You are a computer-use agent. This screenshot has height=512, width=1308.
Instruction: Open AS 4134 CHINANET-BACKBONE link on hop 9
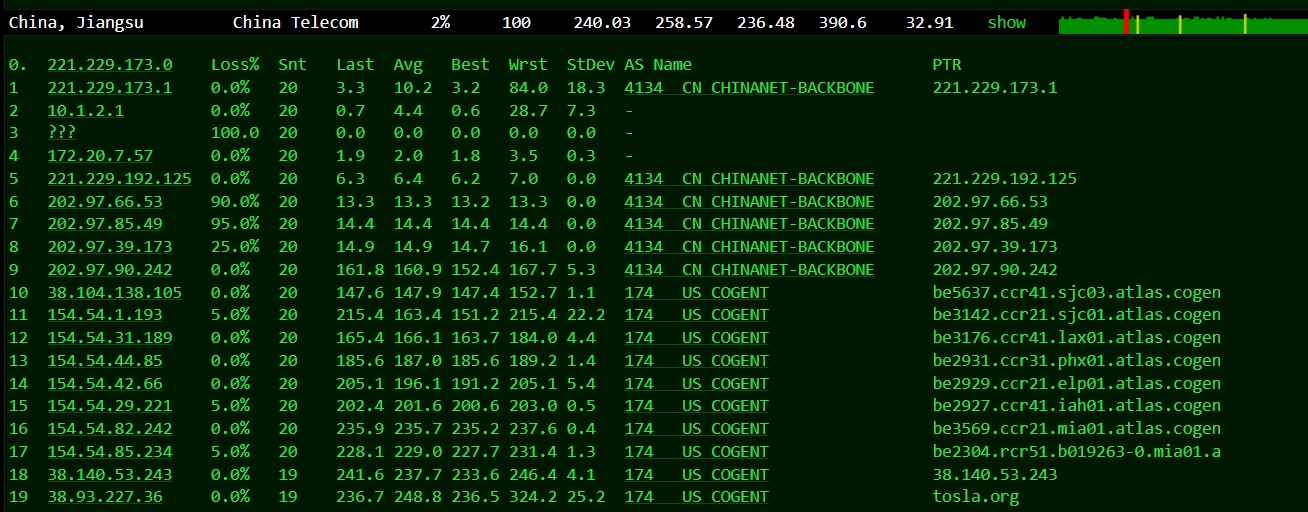749,270
